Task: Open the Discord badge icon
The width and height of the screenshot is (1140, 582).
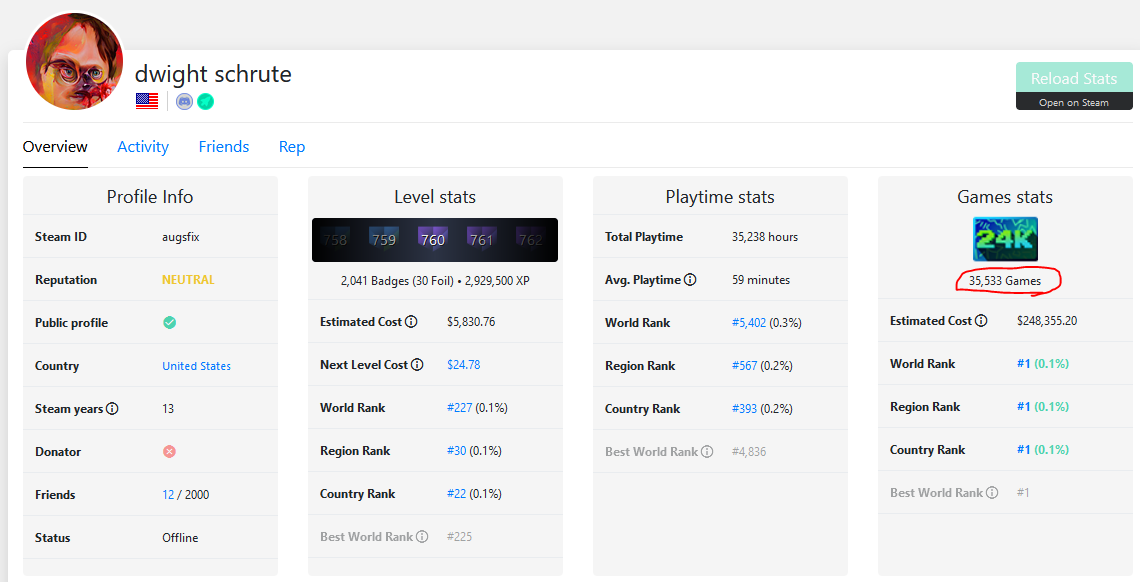Action: (x=185, y=102)
